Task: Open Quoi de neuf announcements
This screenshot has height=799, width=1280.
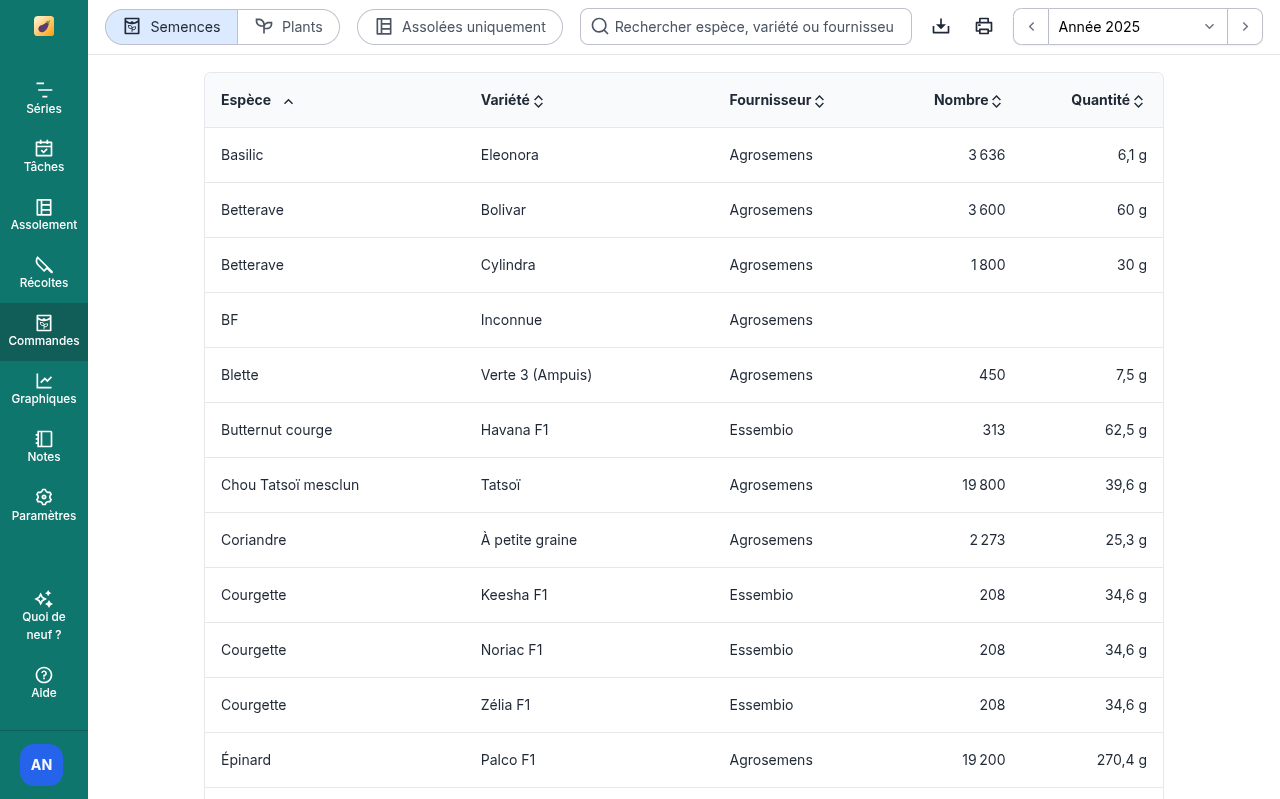Action: [44, 614]
